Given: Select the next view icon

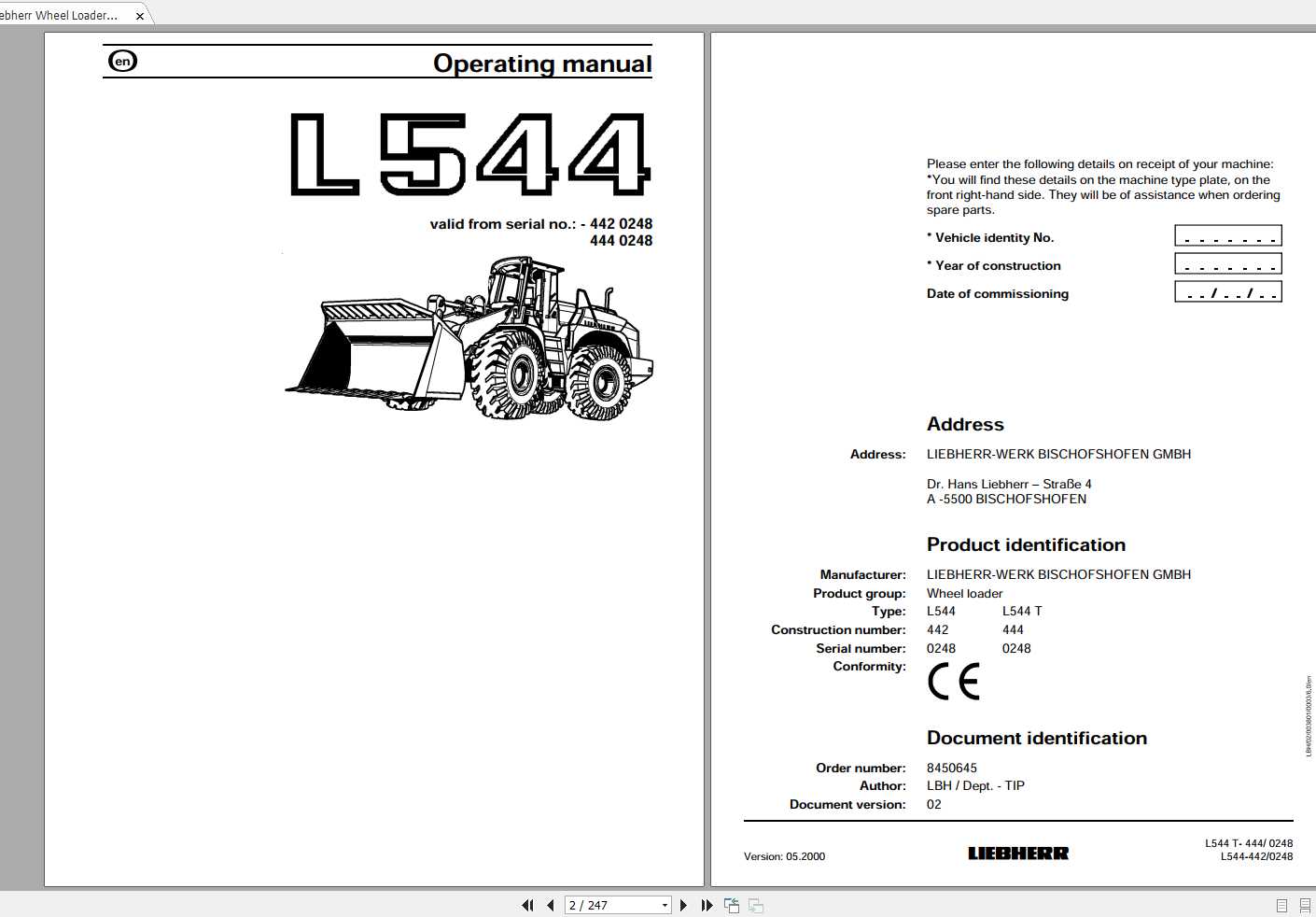Looking at the screenshot, I should coord(754,905).
